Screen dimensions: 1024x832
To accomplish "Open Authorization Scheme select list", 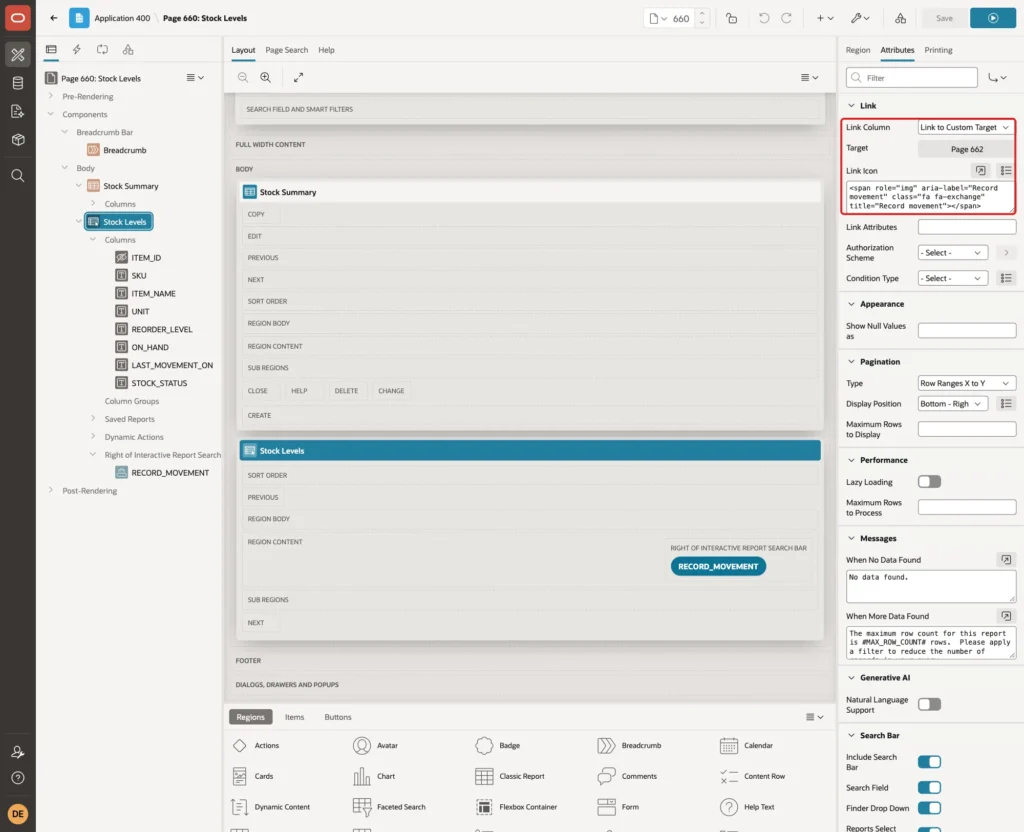I will coord(953,253).
